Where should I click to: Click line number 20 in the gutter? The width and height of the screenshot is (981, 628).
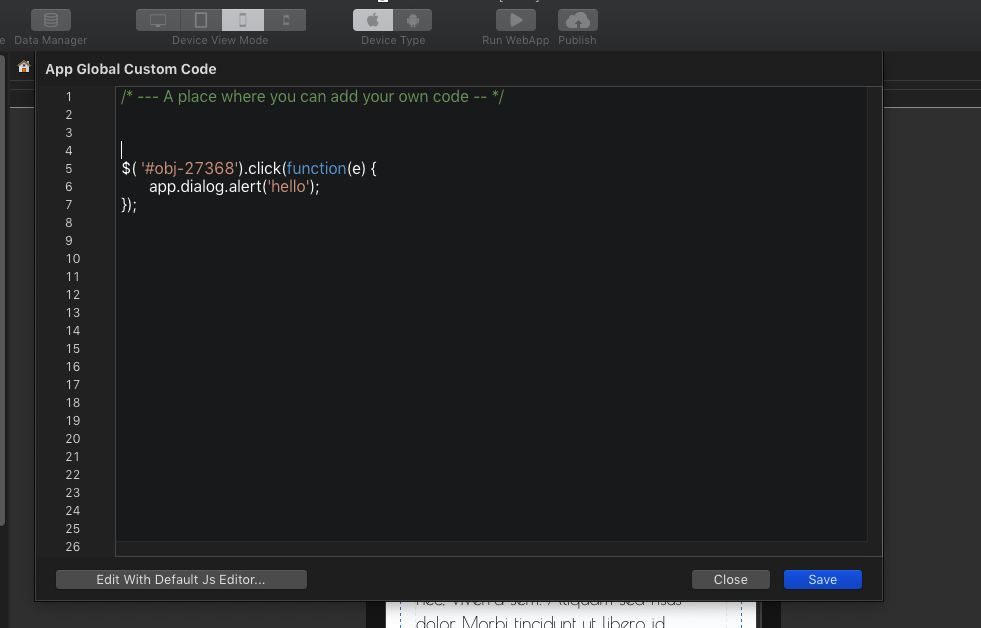(73, 438)
